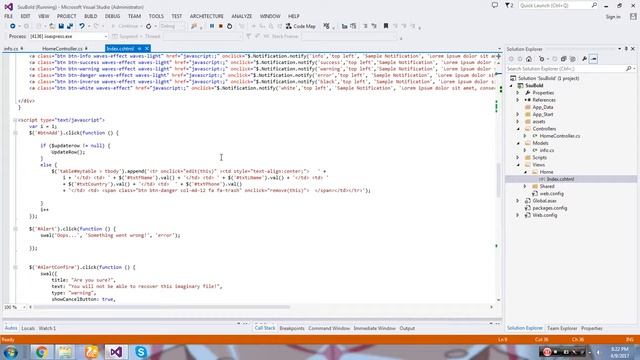This screenshot has height=360, width=640.
Task: Click Collapse All icon in Solution Explorer
Action: click(x=564, y=59)
